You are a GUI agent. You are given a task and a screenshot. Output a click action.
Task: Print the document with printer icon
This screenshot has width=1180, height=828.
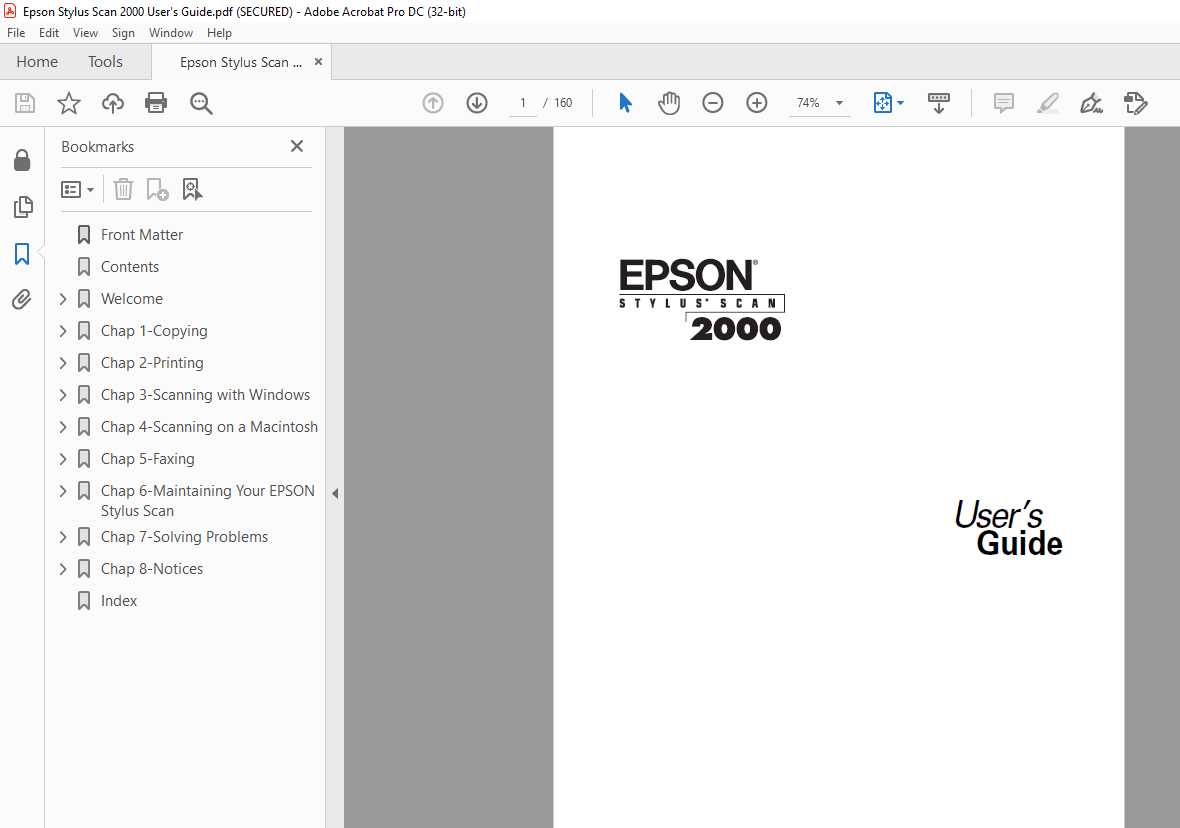[x=156, y=103]
